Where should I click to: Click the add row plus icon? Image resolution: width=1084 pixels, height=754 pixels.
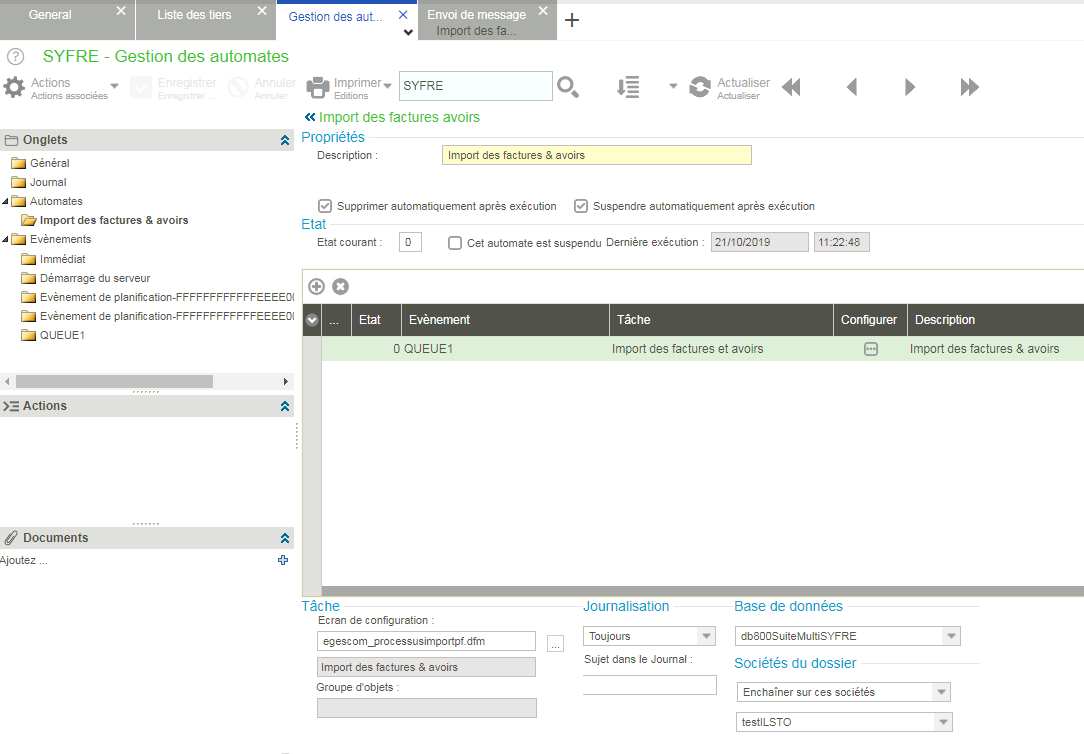pos(316,286)
